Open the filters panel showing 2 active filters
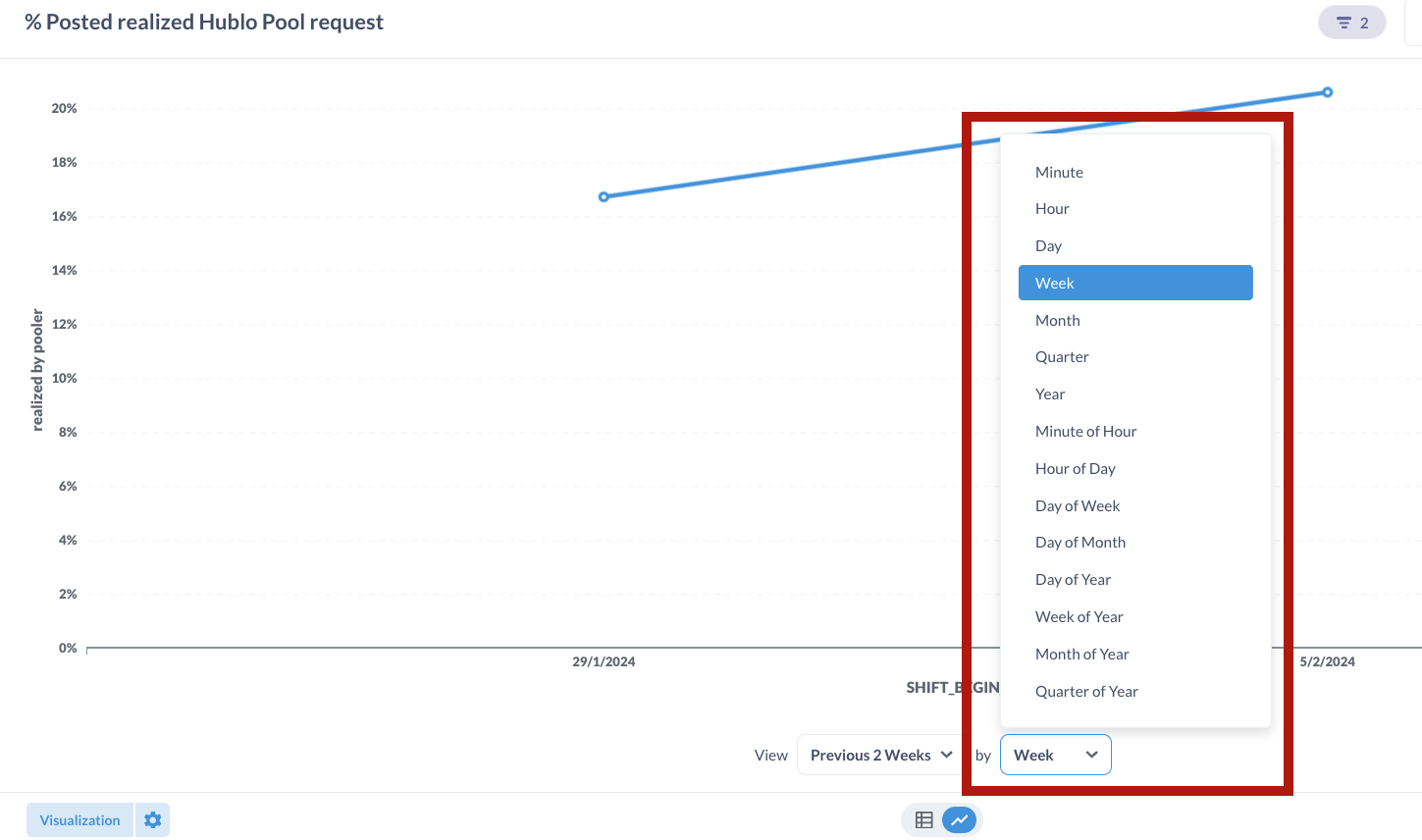 (1351, 21)
